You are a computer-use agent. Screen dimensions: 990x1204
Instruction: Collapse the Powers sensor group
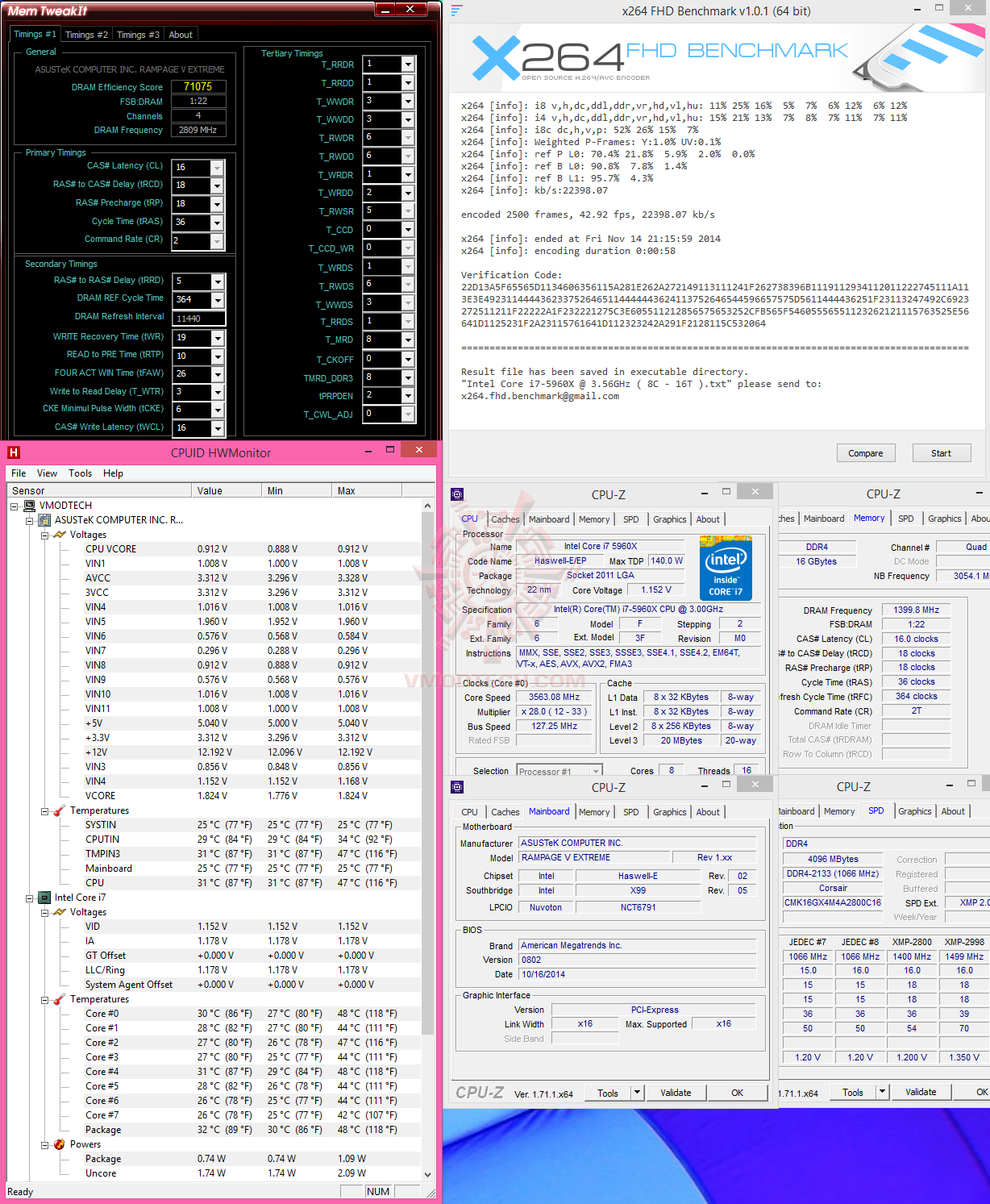(x=45, y=1144)
